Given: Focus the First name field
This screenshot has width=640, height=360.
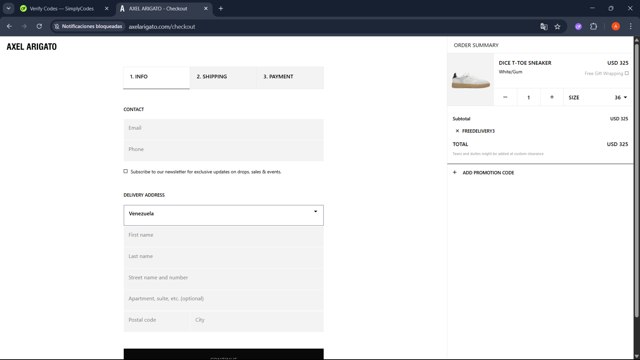Looking at the screenshot, I should pyautogui.click(x=224, y=236).
